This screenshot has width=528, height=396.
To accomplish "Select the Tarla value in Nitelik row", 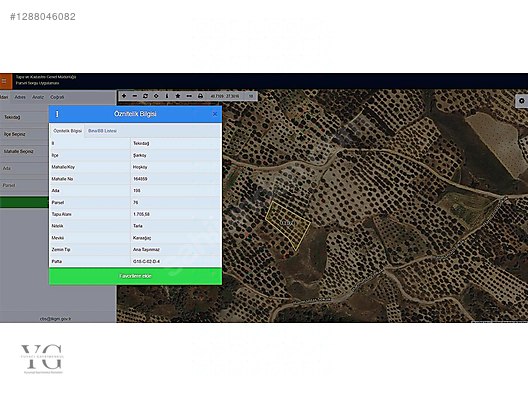I will (x=138, y=226).
